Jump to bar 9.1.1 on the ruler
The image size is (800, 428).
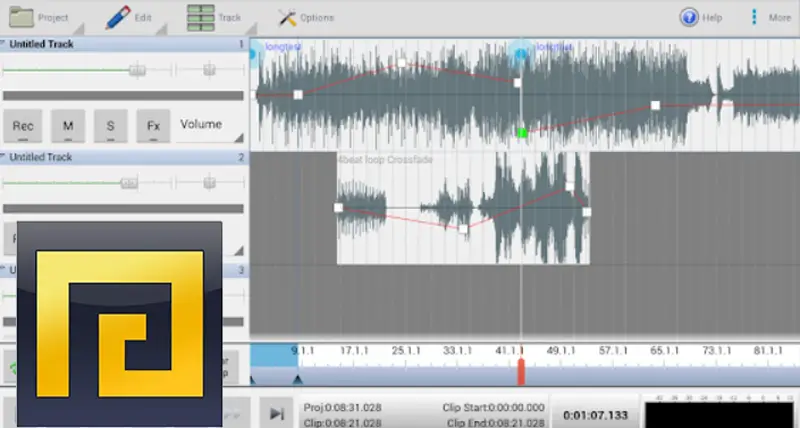[303, 351]
